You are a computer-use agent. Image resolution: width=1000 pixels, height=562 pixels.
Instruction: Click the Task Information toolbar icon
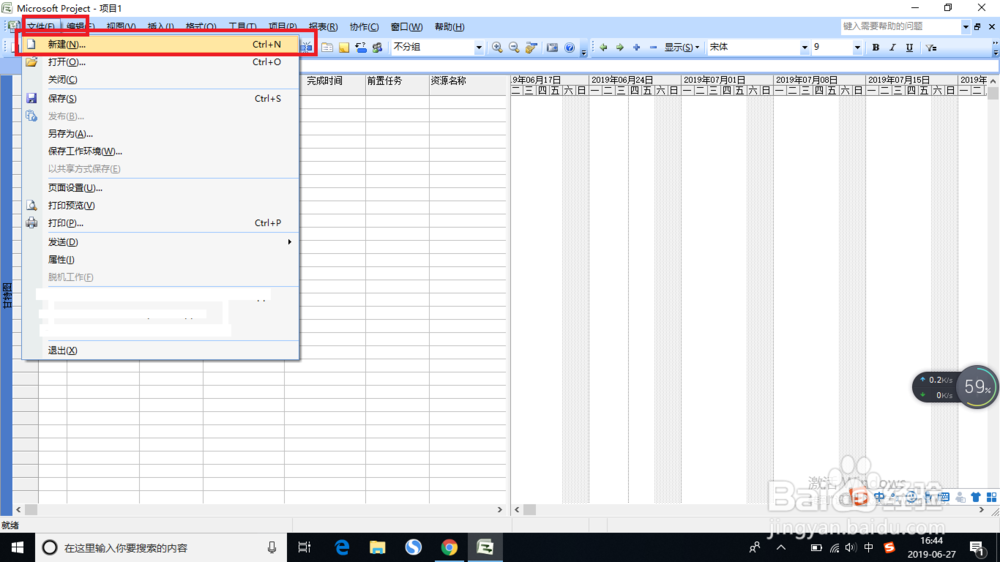pyautogui.click(x=327, y=47)
